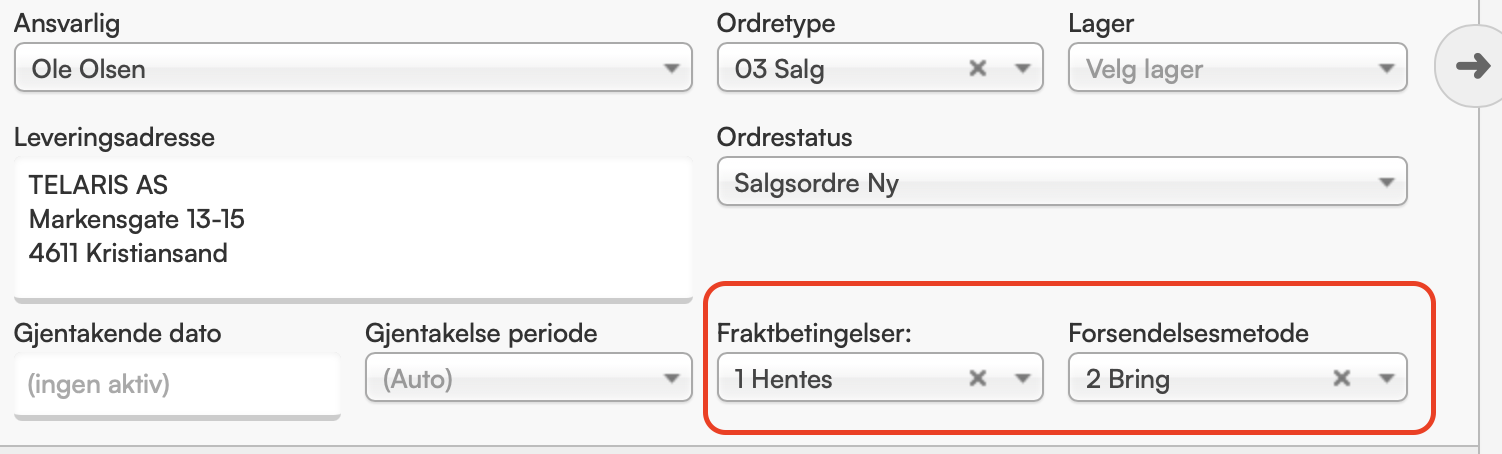Clear the Ordretype selection with the X

coord(979,69)
